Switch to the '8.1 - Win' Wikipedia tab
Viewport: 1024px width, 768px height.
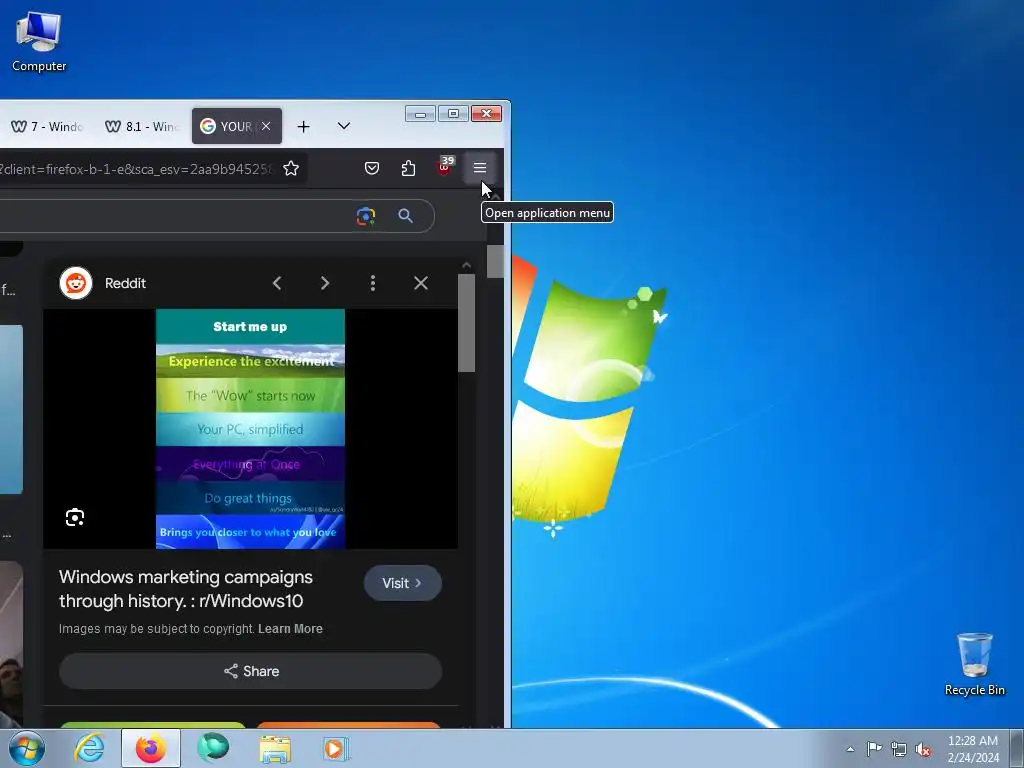[142, 126]
